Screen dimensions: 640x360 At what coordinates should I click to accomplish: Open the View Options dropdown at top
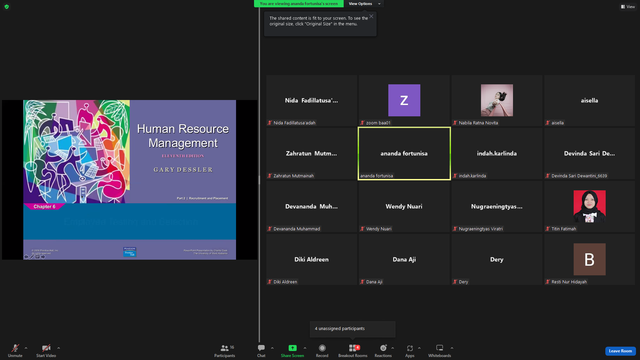coord(364,4)
